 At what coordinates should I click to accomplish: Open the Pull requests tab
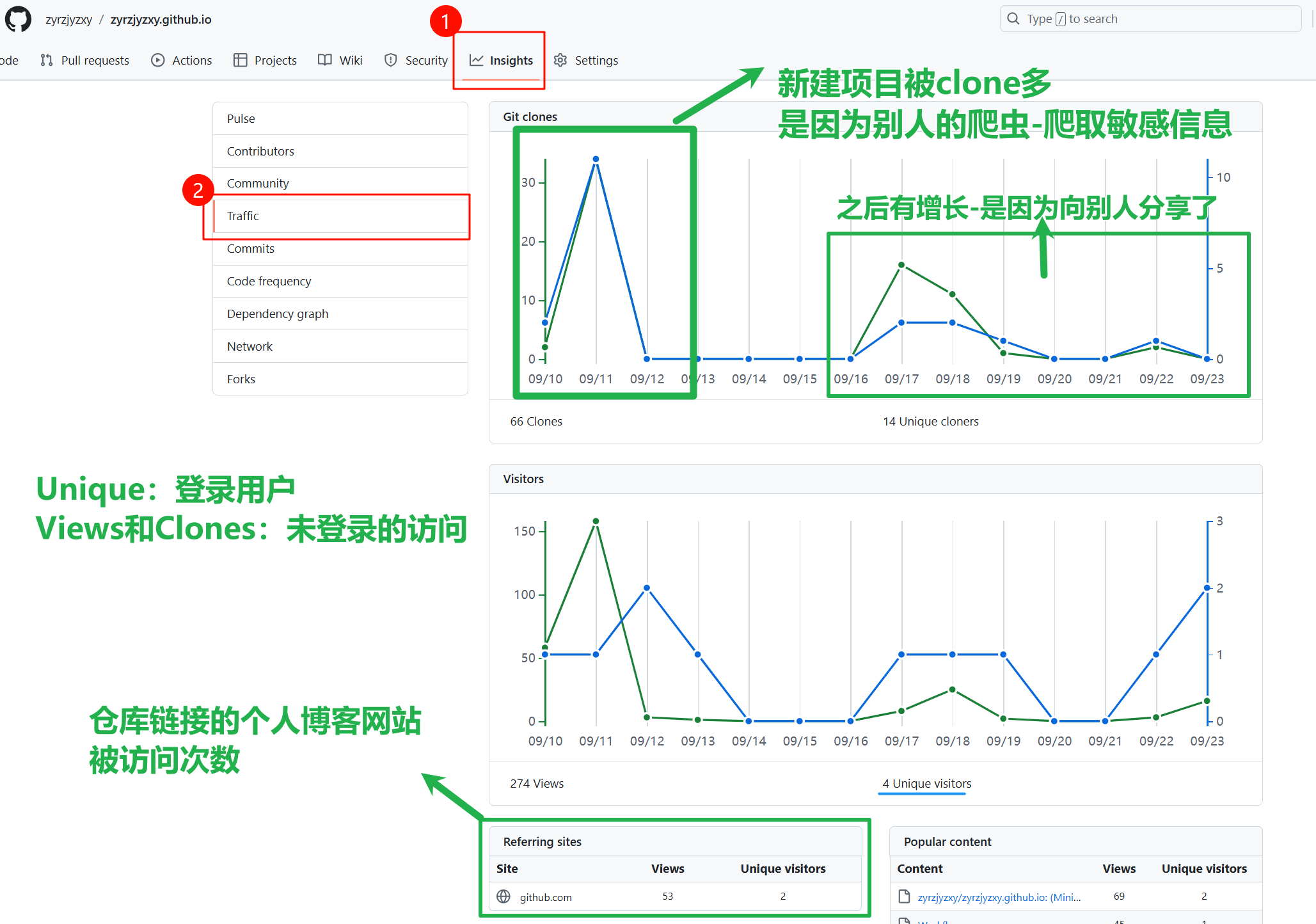95,60
